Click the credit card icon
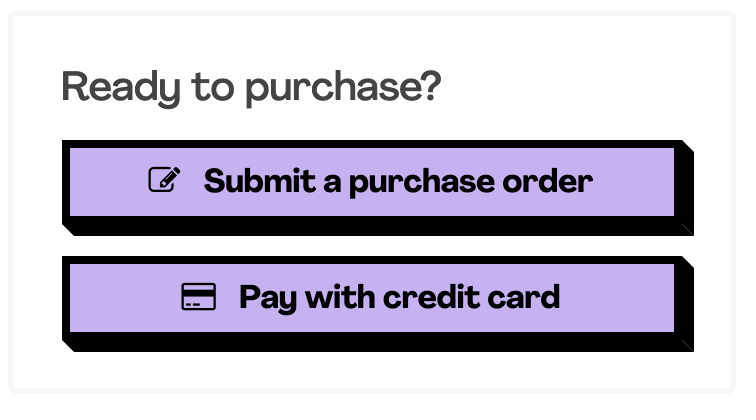This screenshot has width=756, height=420. click(199, 297)
